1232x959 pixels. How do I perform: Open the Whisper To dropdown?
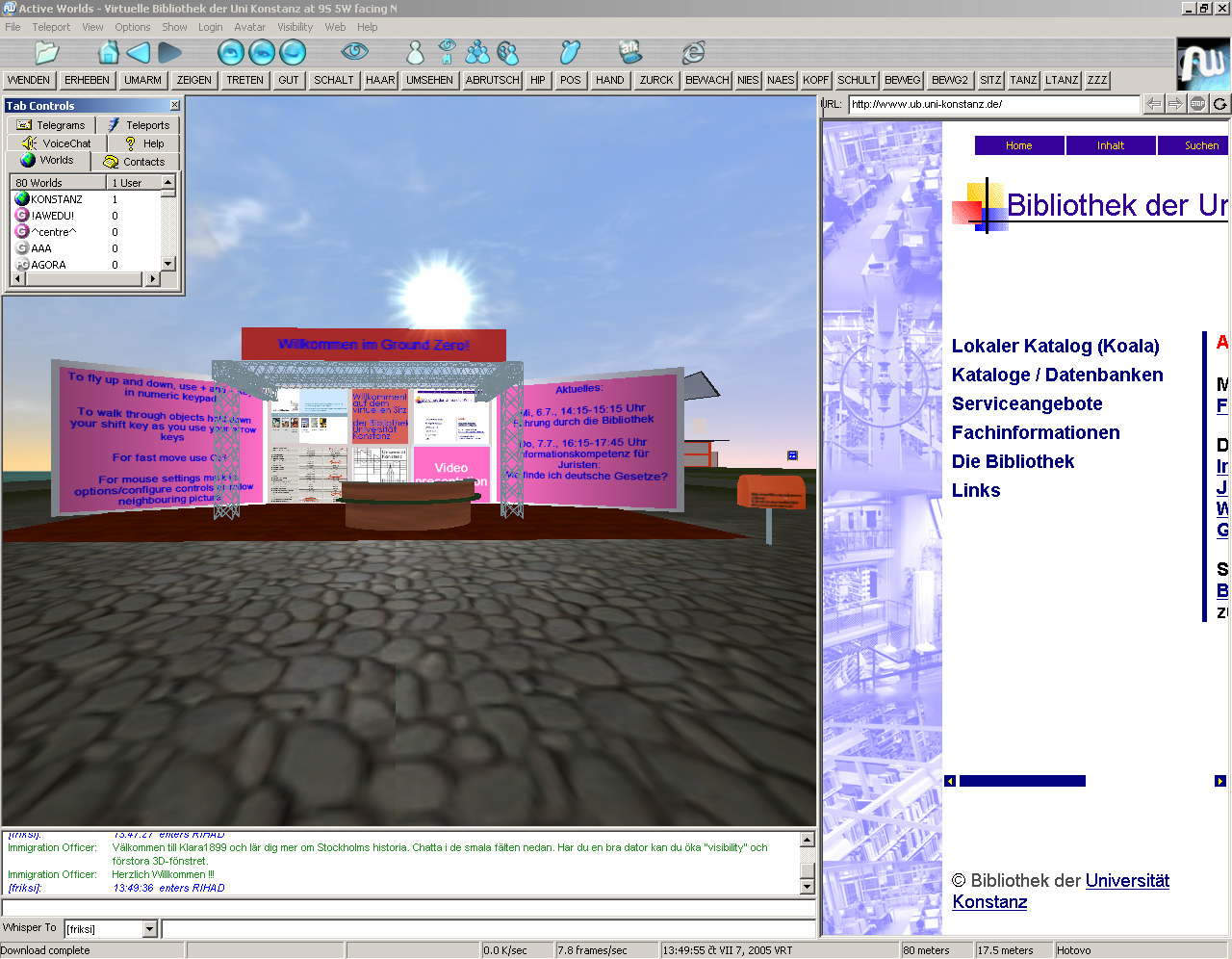149,929
